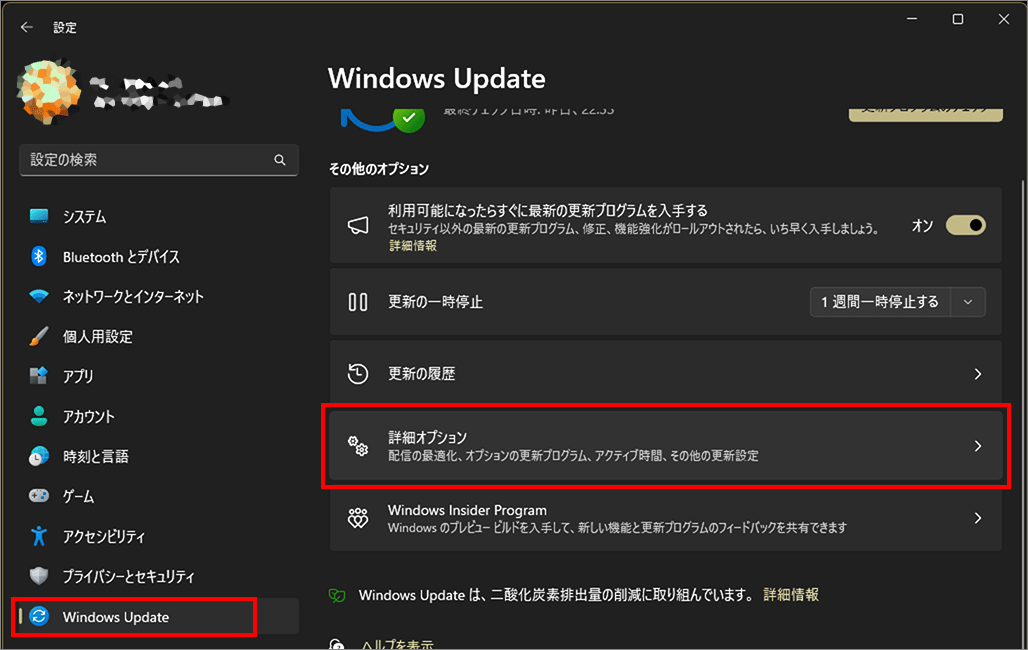Click the アプリ apps icon

click(39, 376)
